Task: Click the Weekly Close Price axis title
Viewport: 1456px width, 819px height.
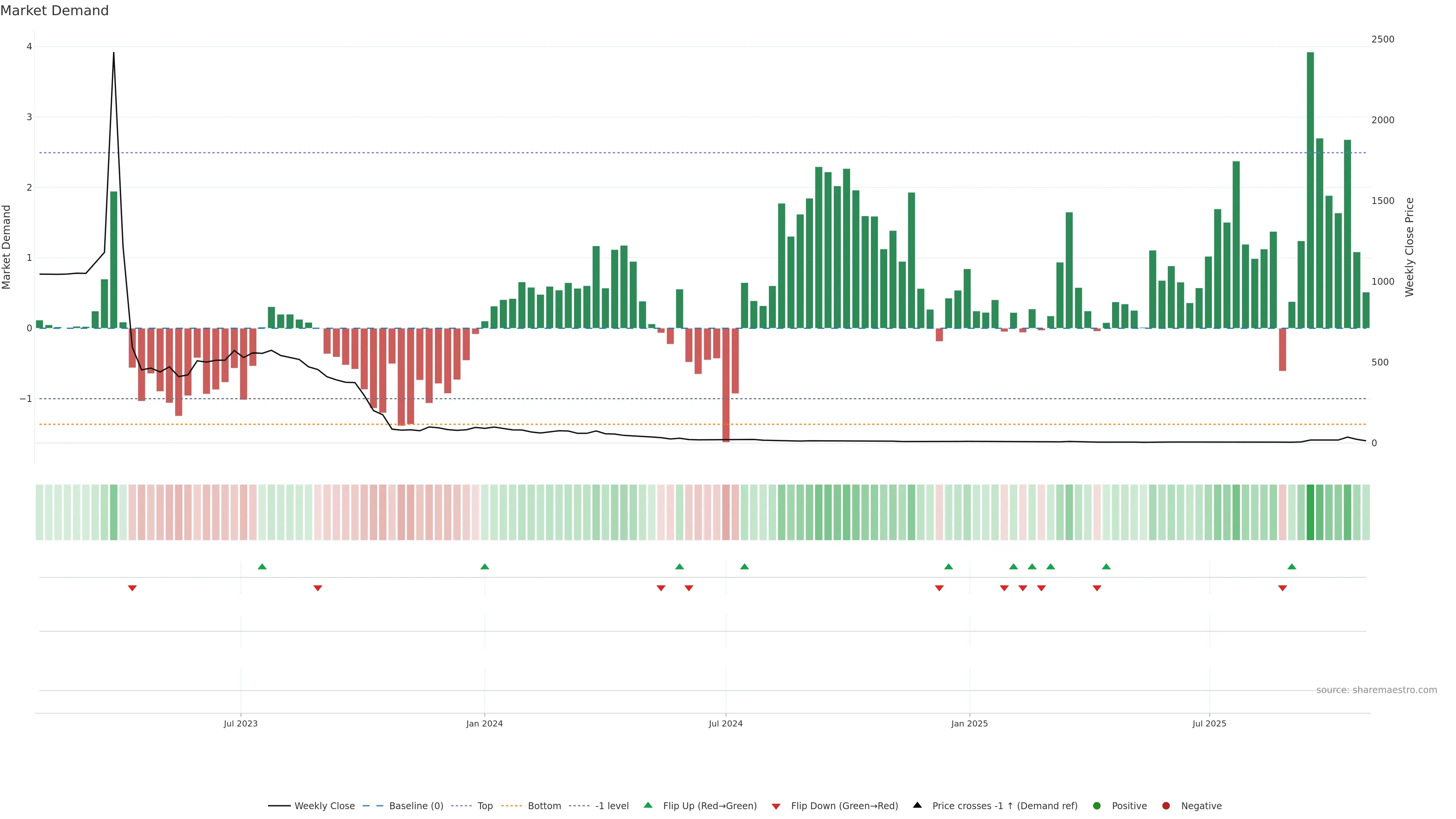Action: 1410,247
